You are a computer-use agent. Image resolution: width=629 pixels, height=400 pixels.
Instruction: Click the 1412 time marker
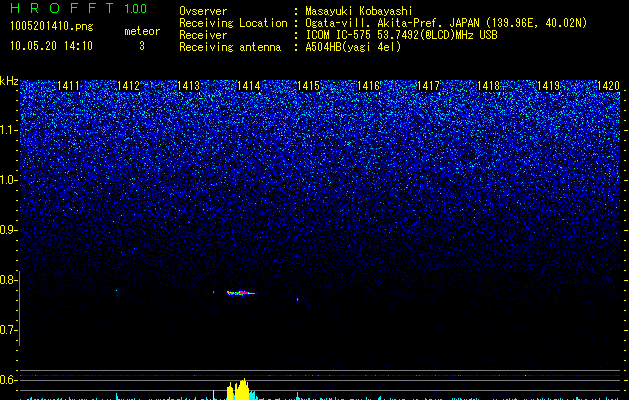[x=128, y=86]
